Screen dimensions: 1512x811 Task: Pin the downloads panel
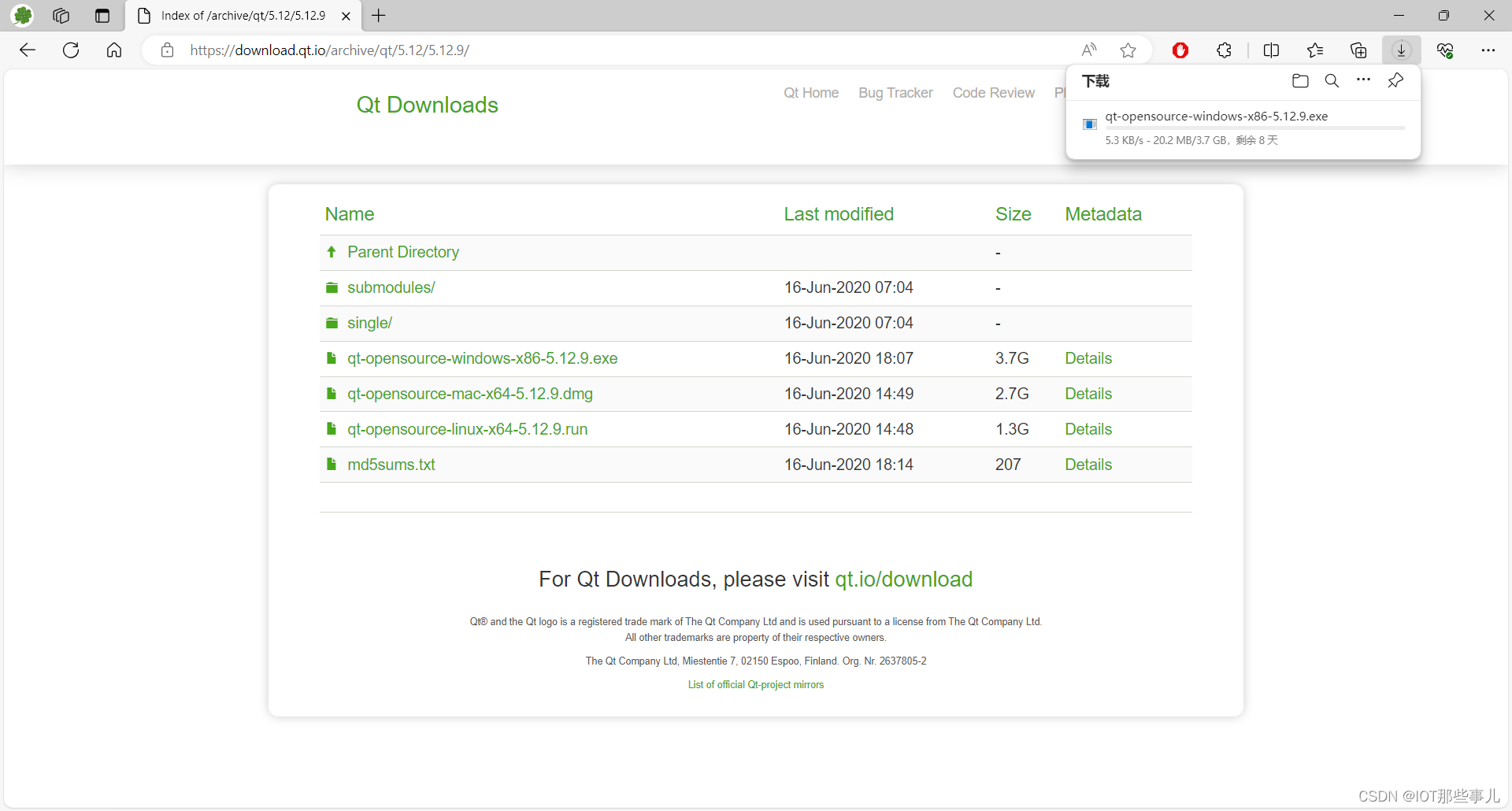pos(1395,80)
